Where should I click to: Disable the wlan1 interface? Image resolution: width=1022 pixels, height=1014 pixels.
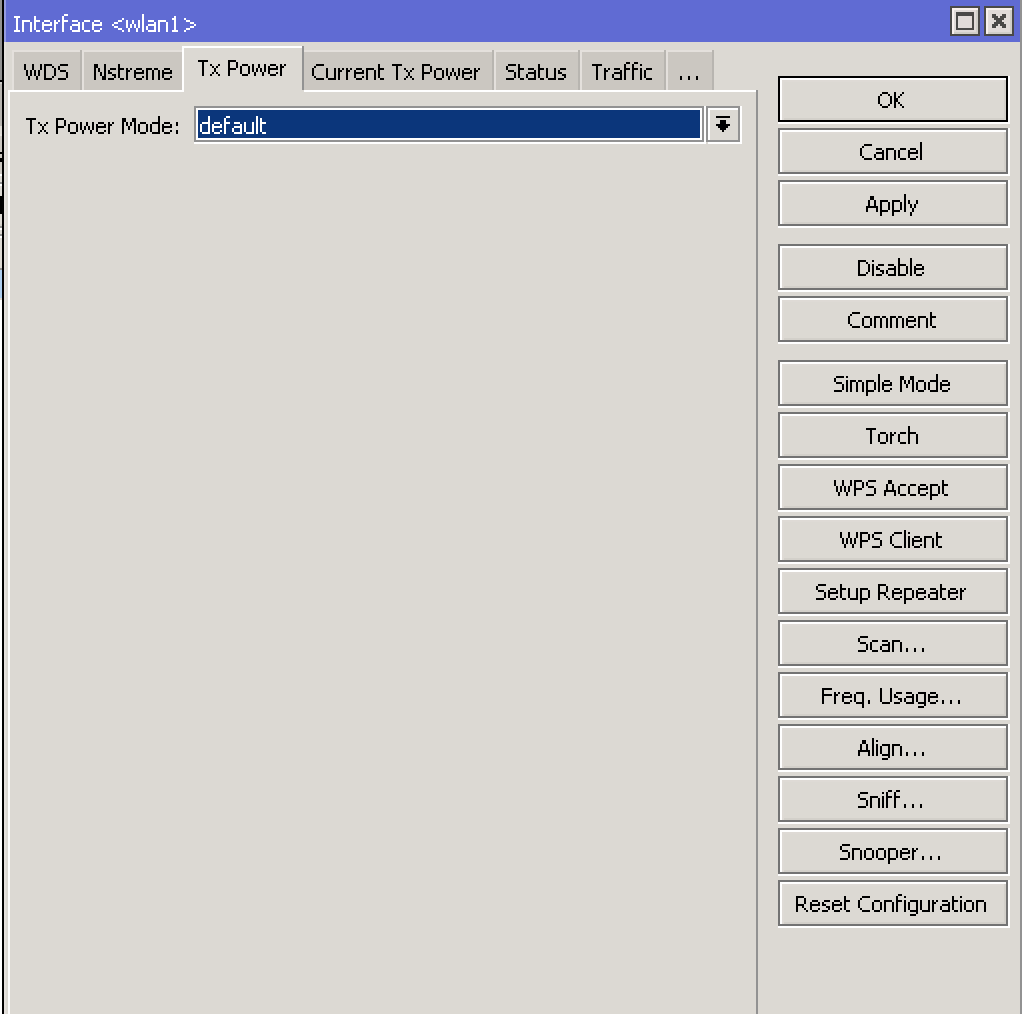point(891,267)
